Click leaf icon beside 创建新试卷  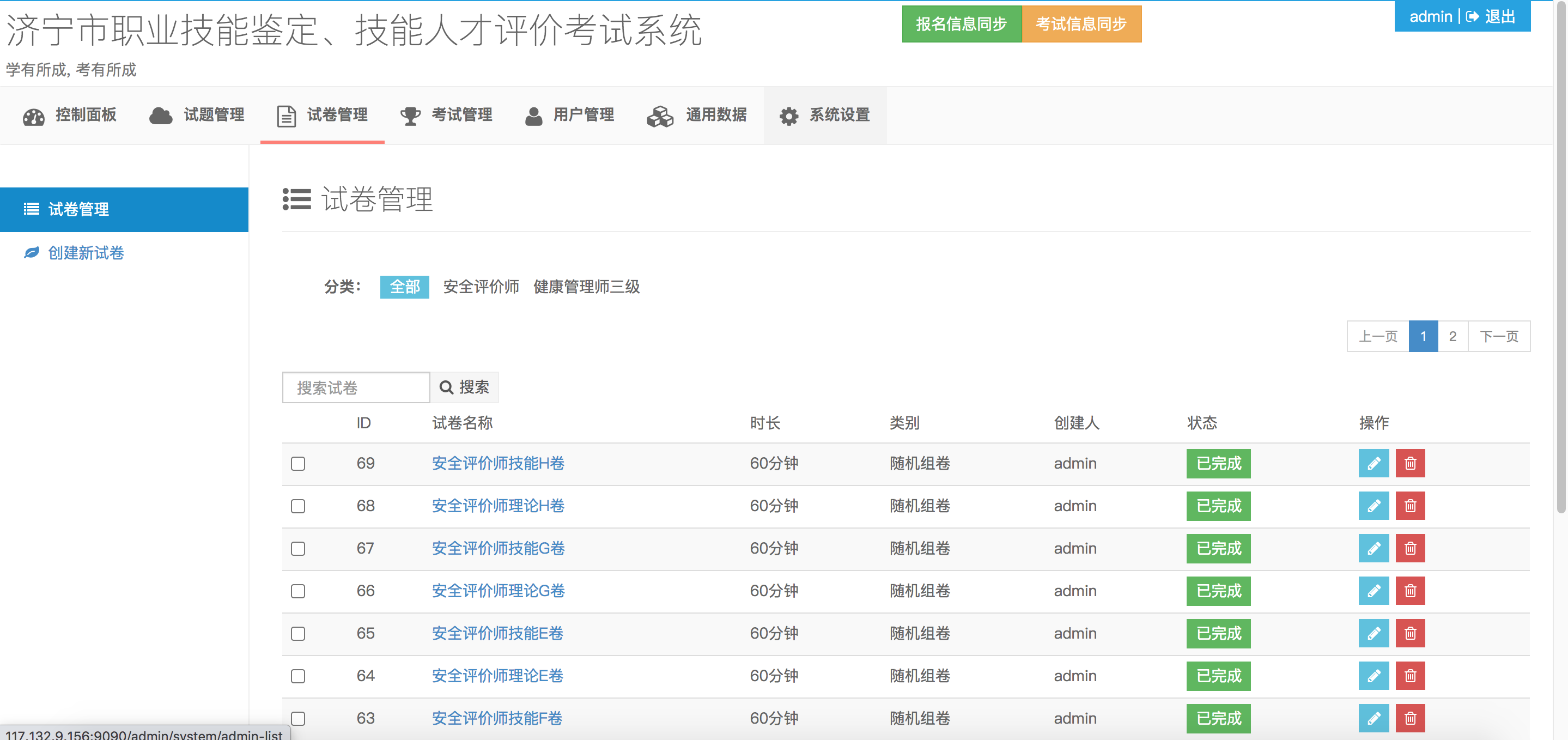pyautogui.click(x=32, y=253)
